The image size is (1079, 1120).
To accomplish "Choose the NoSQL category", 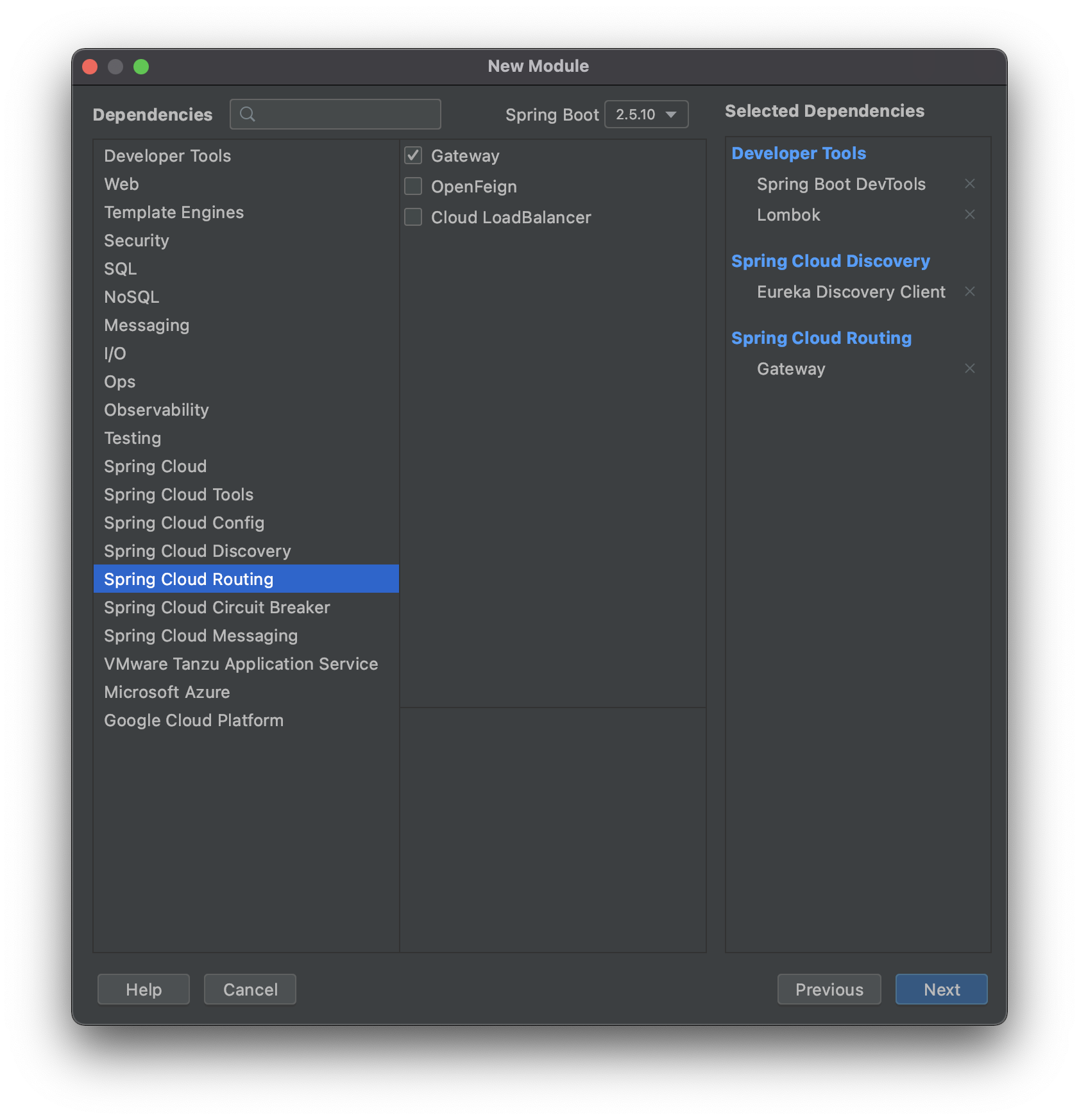I will 246,297.
